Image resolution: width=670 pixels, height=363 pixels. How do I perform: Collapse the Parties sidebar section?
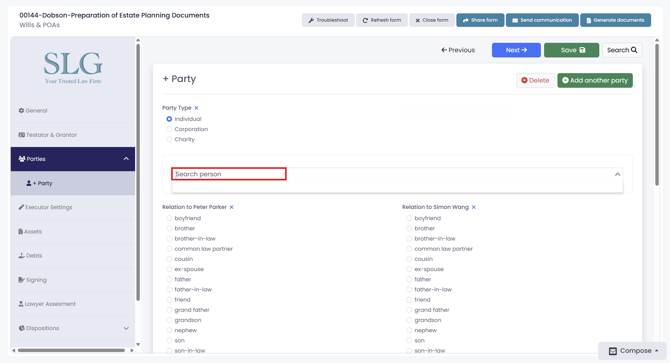click(x=126, y=159)
